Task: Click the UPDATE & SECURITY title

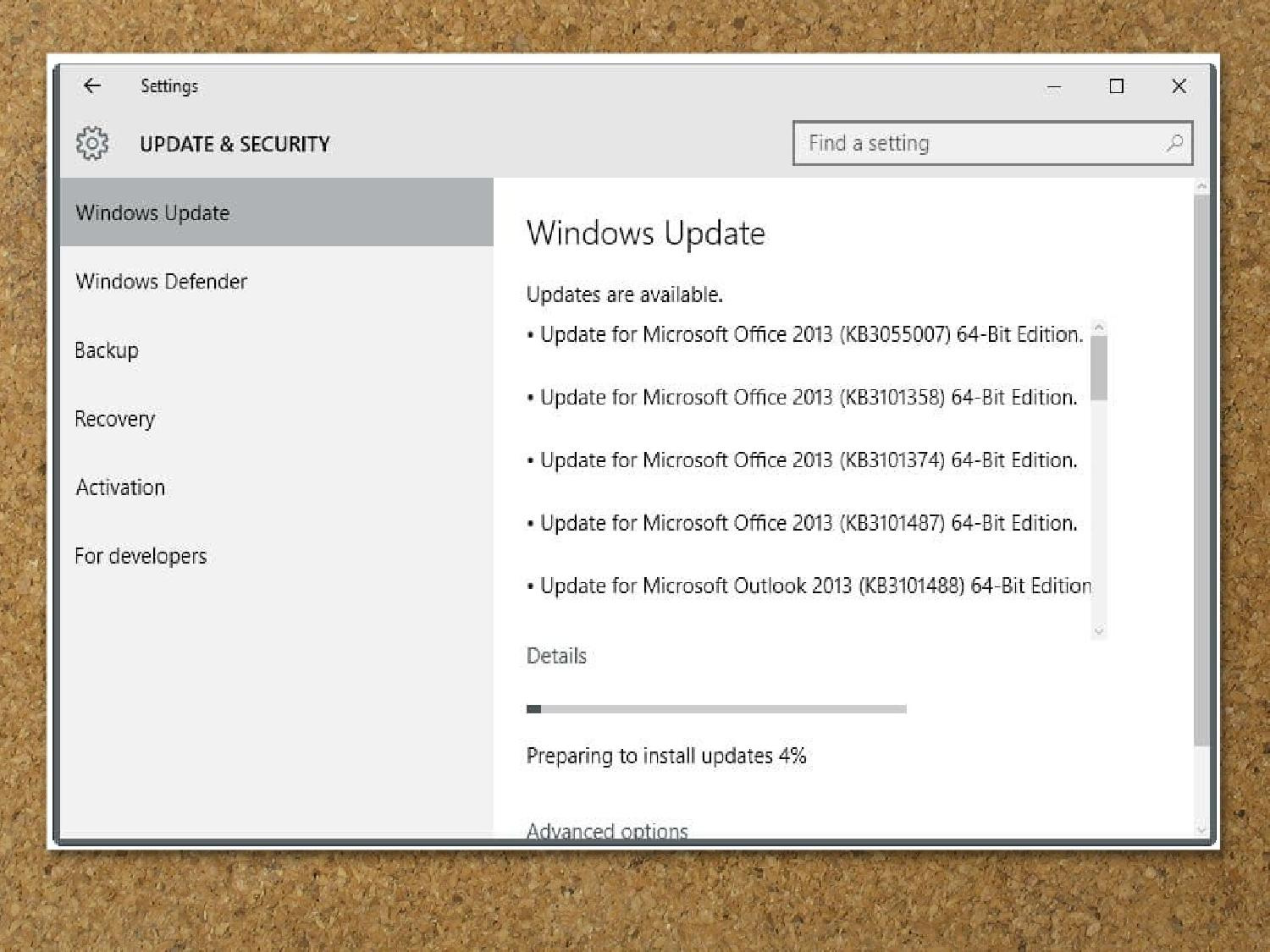Action: [235, 144]
